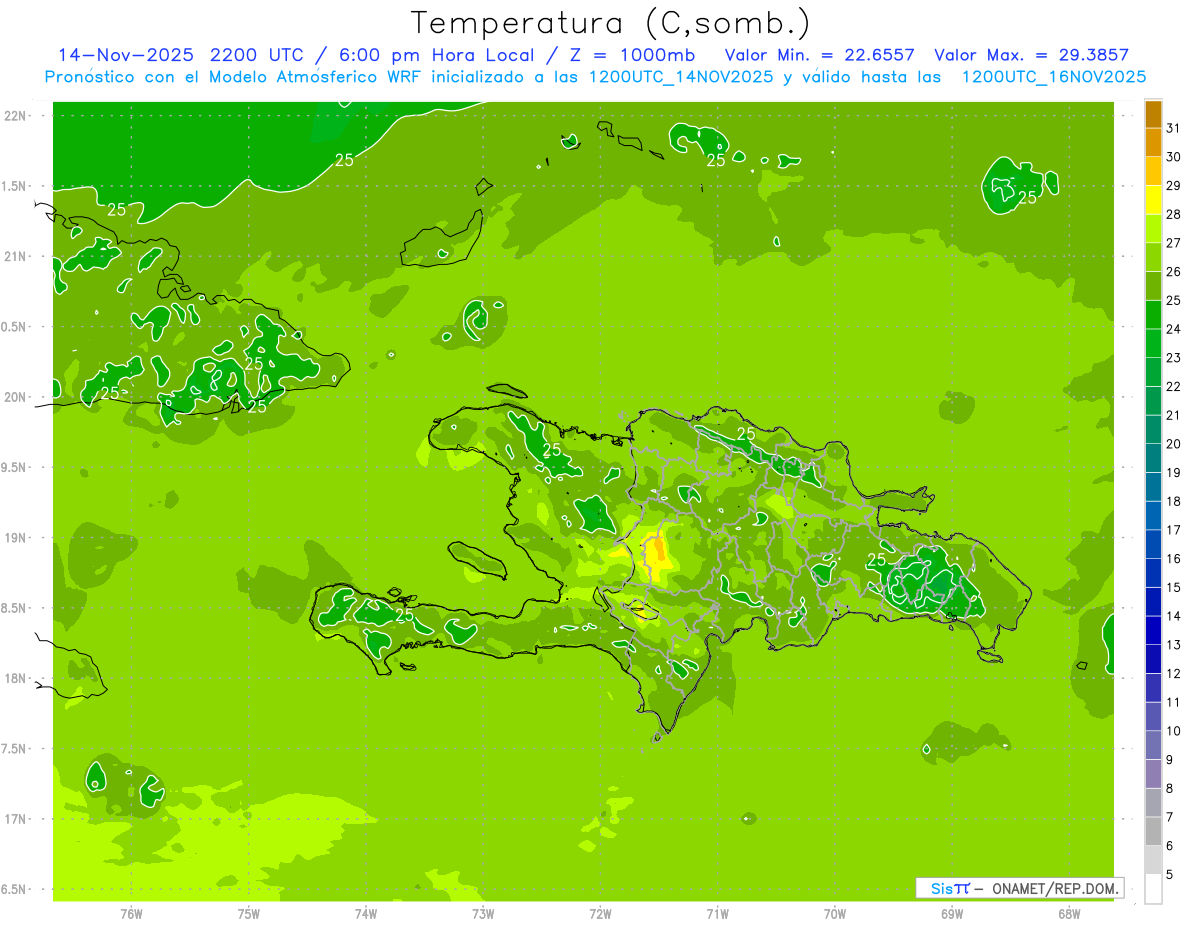Screen dimensions: 1200x927
Task: Click the colorbar label "10"
Action: click(x=1174, y=731)
